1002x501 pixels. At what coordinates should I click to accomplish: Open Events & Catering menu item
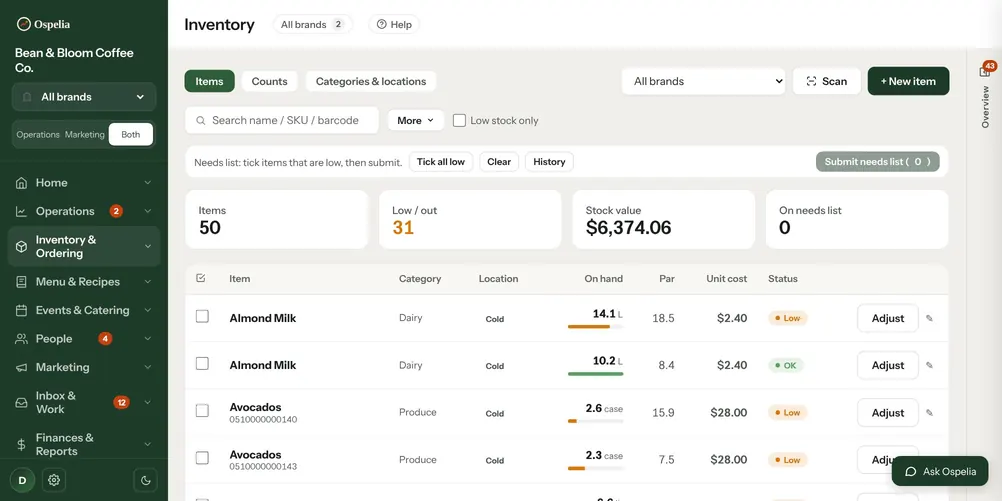pyautogui.click(x=84, y=311)
